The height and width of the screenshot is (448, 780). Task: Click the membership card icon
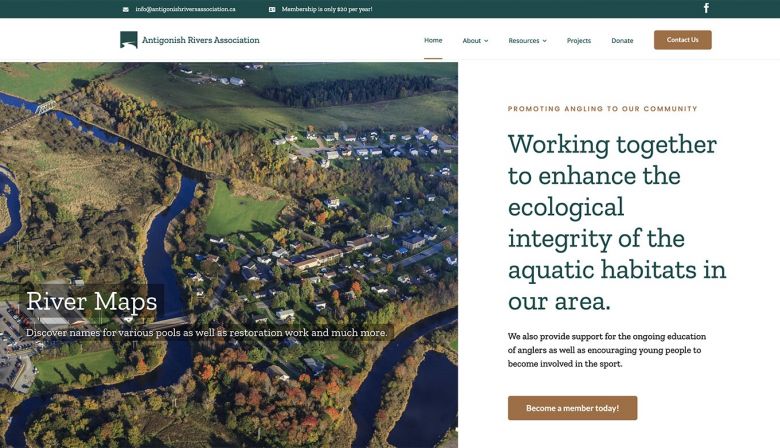pyautogui.click(x=272, y=9)
